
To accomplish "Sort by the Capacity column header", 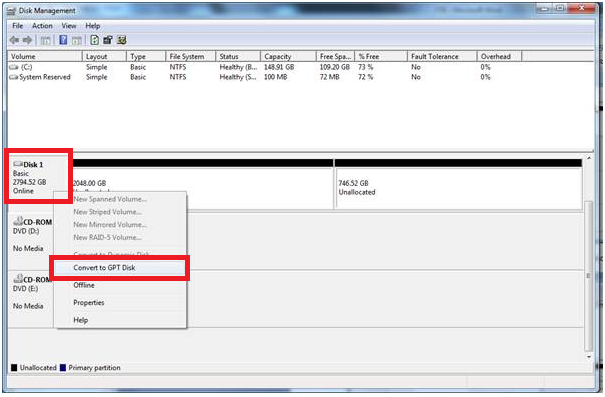I will [288, 56].
